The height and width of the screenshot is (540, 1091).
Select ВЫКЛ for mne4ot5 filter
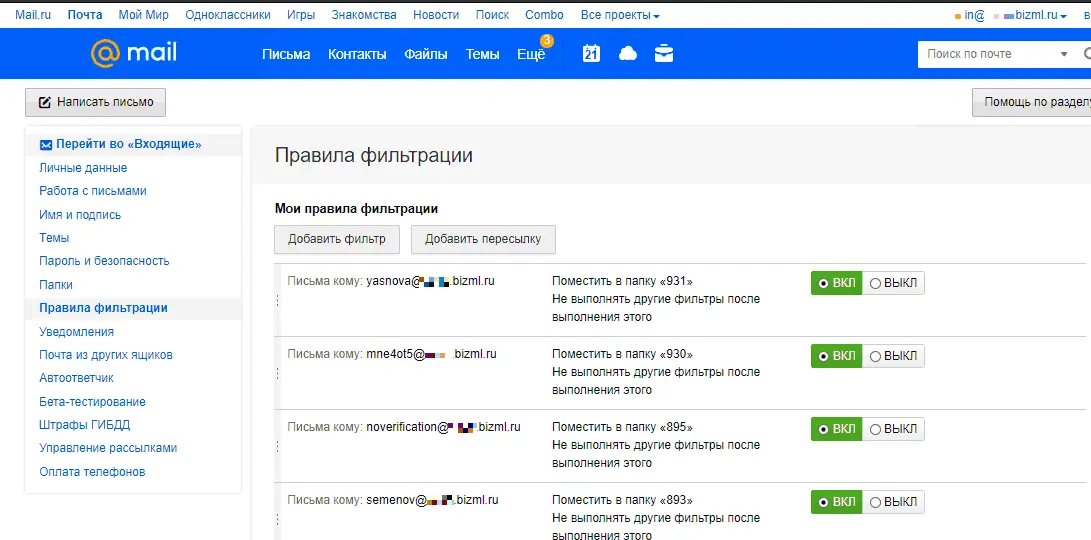pyautogui.click(x=893, y=356)
